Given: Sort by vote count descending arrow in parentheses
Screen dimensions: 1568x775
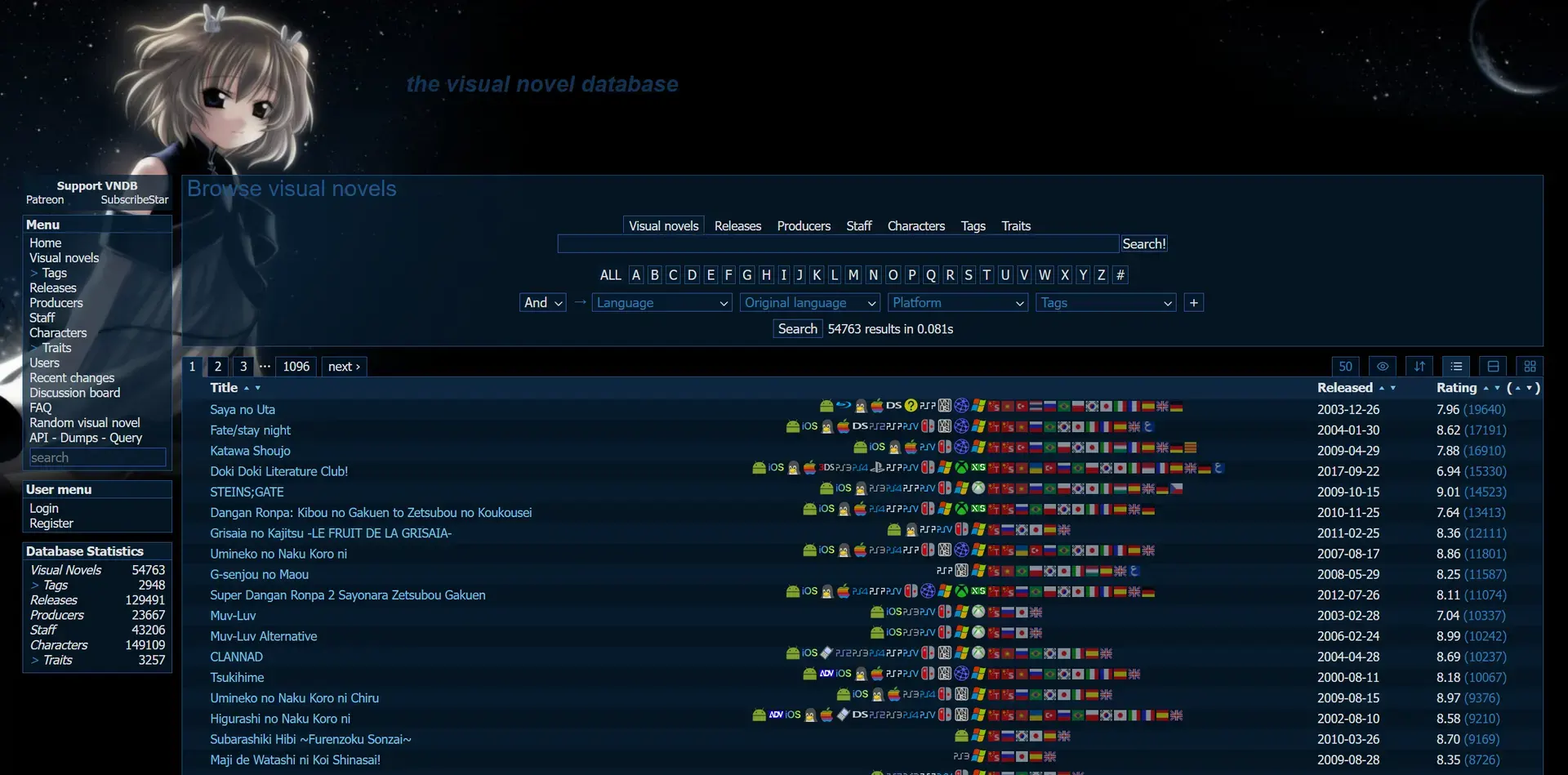Looking at the screenshot, I should (1528, 388).
